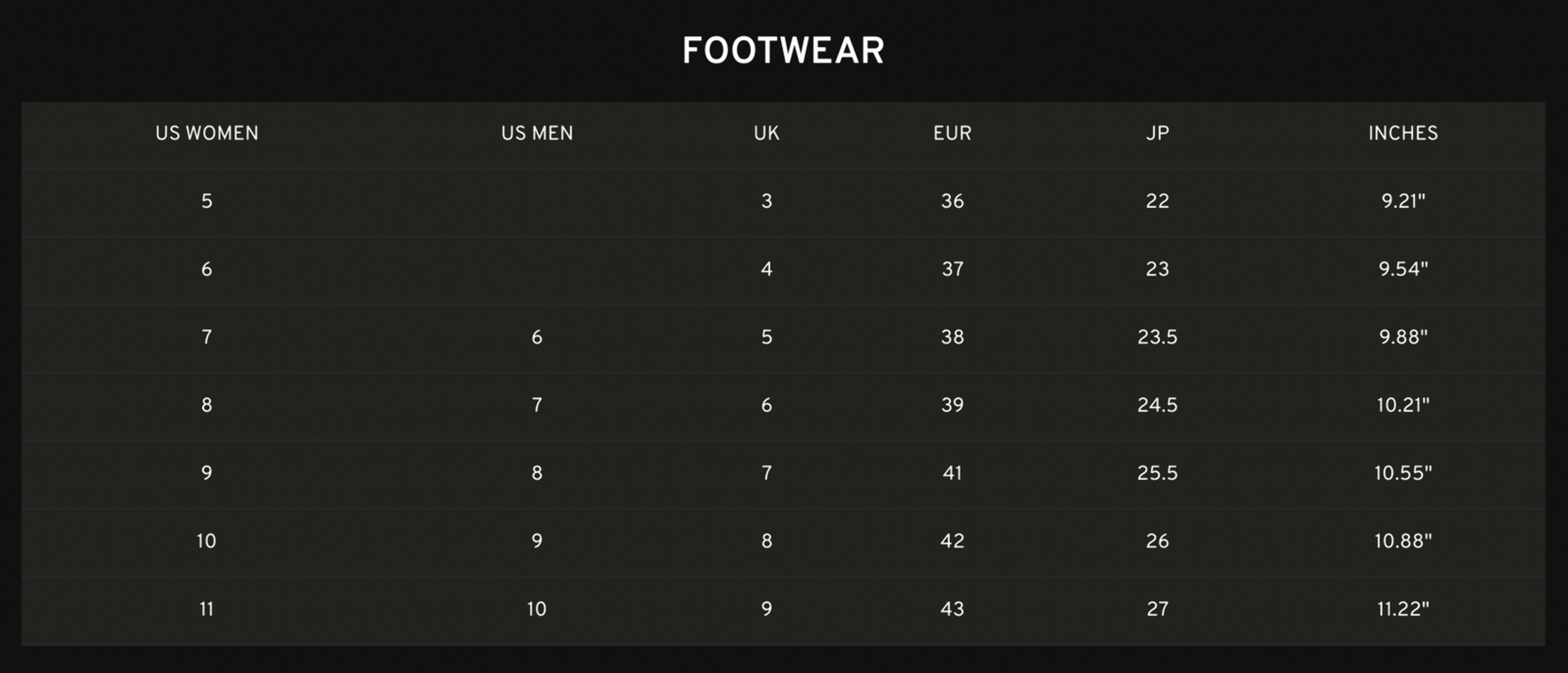This screenshot has height=673, width=1568.
Task: Click the 10.88" inches cell
Action: 1403,541
